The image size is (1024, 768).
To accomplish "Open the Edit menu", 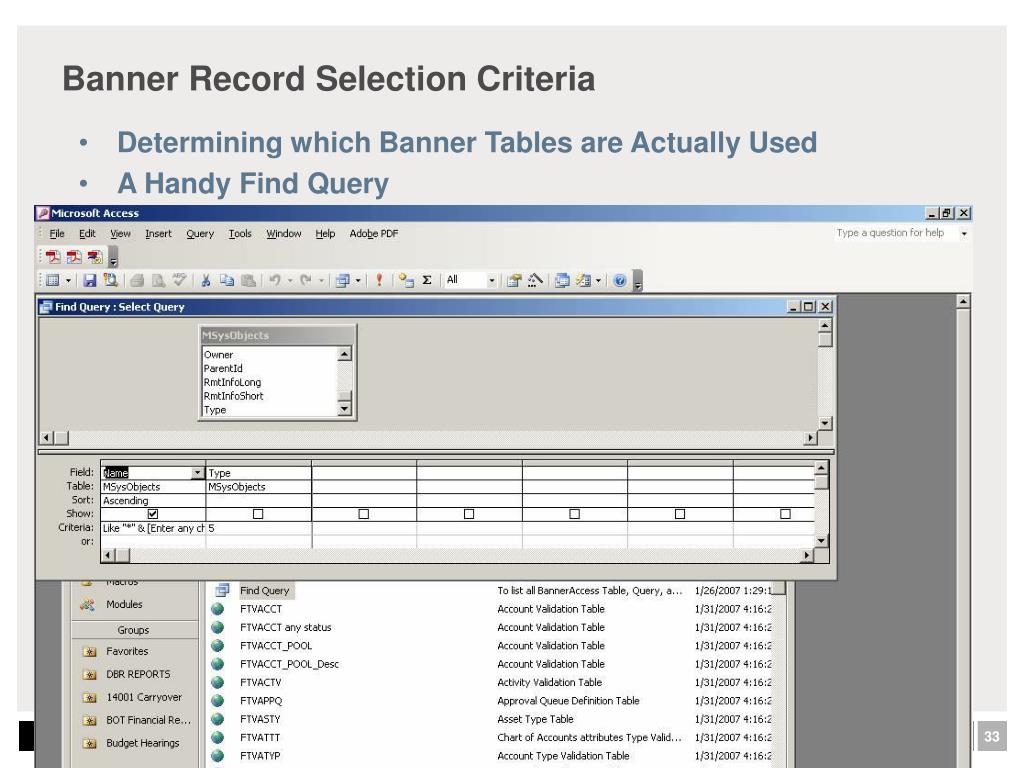I will (87, 234).
